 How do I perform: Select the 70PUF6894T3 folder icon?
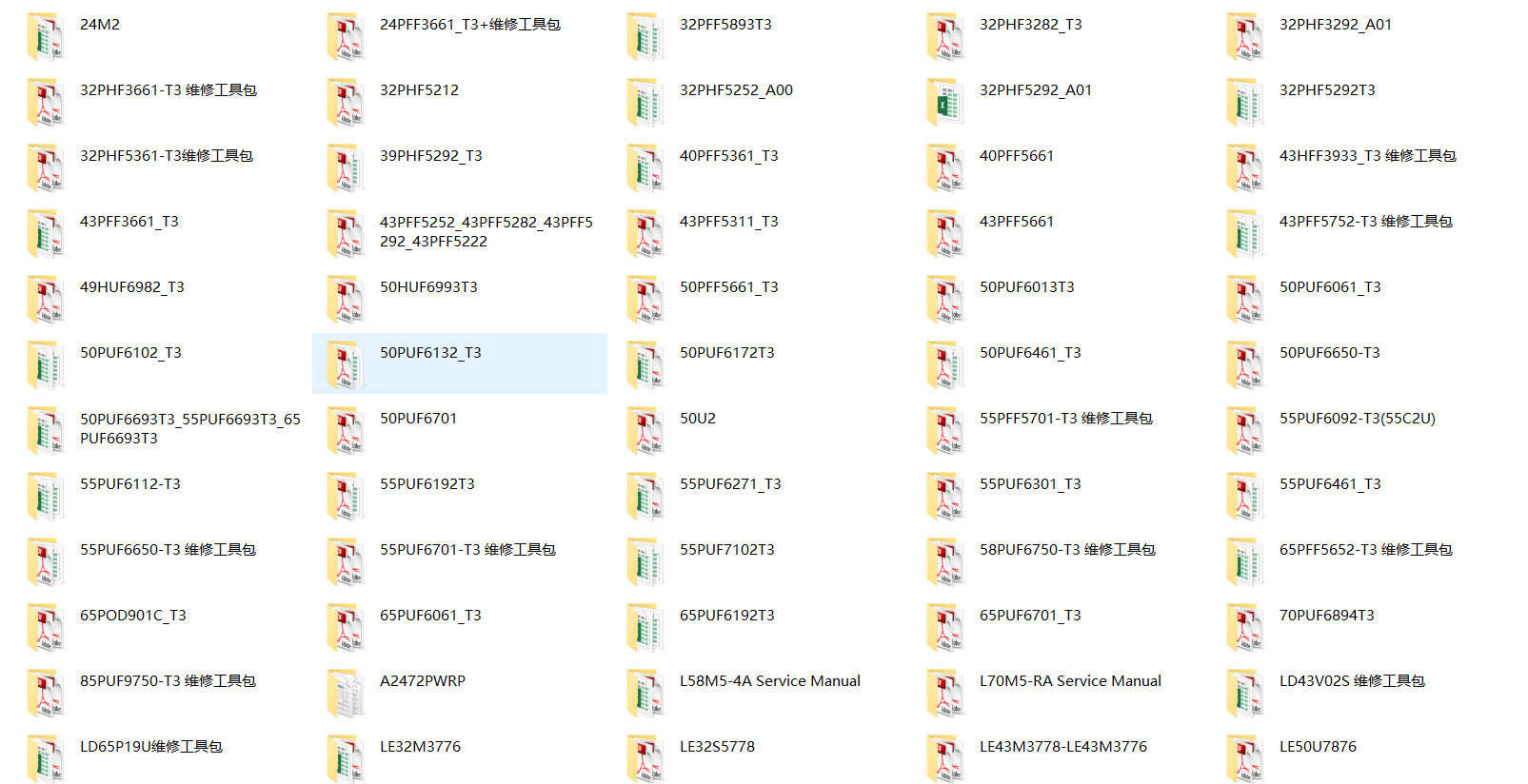(1245, 628)
